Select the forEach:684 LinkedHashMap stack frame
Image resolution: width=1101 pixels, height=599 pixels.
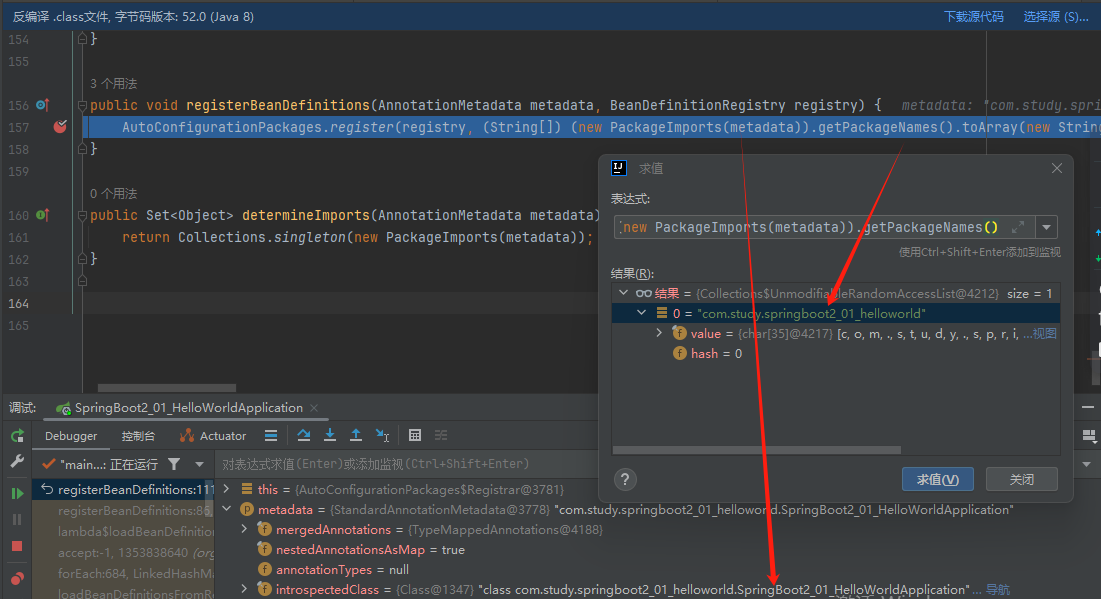[x=124, y=574]
